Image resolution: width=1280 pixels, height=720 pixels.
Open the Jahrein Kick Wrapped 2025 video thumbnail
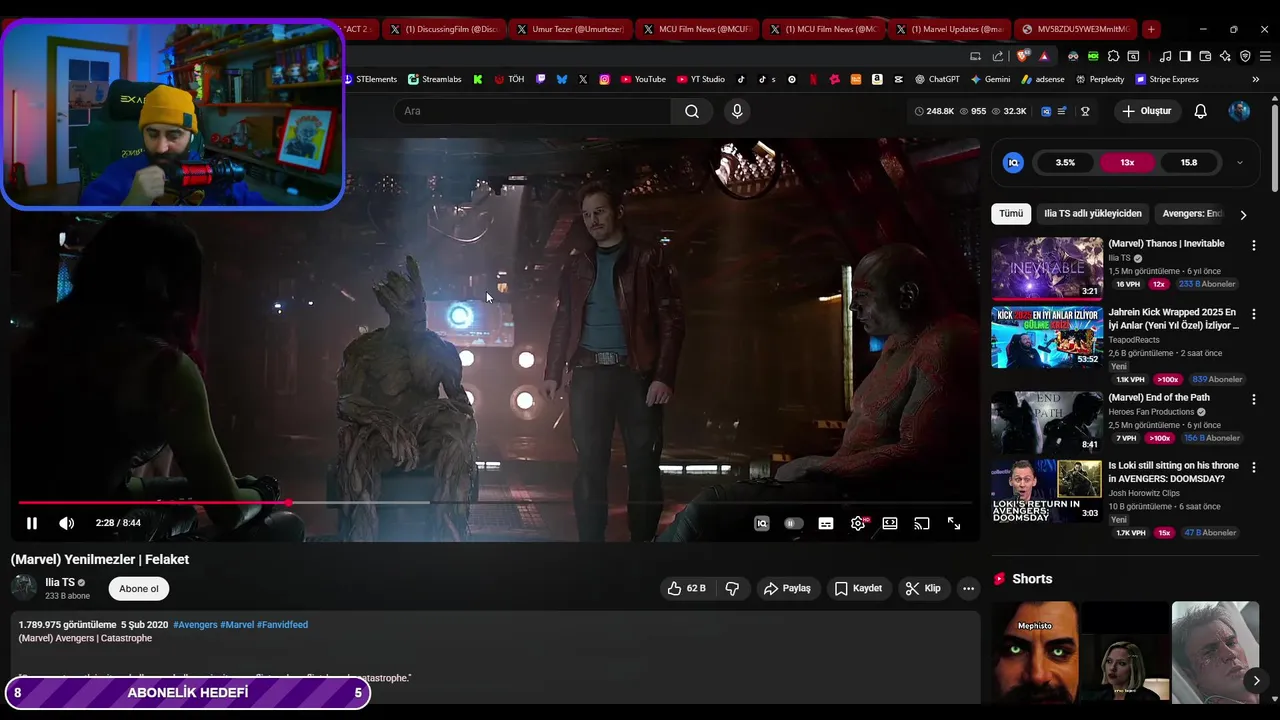[x=1047, y=337]
